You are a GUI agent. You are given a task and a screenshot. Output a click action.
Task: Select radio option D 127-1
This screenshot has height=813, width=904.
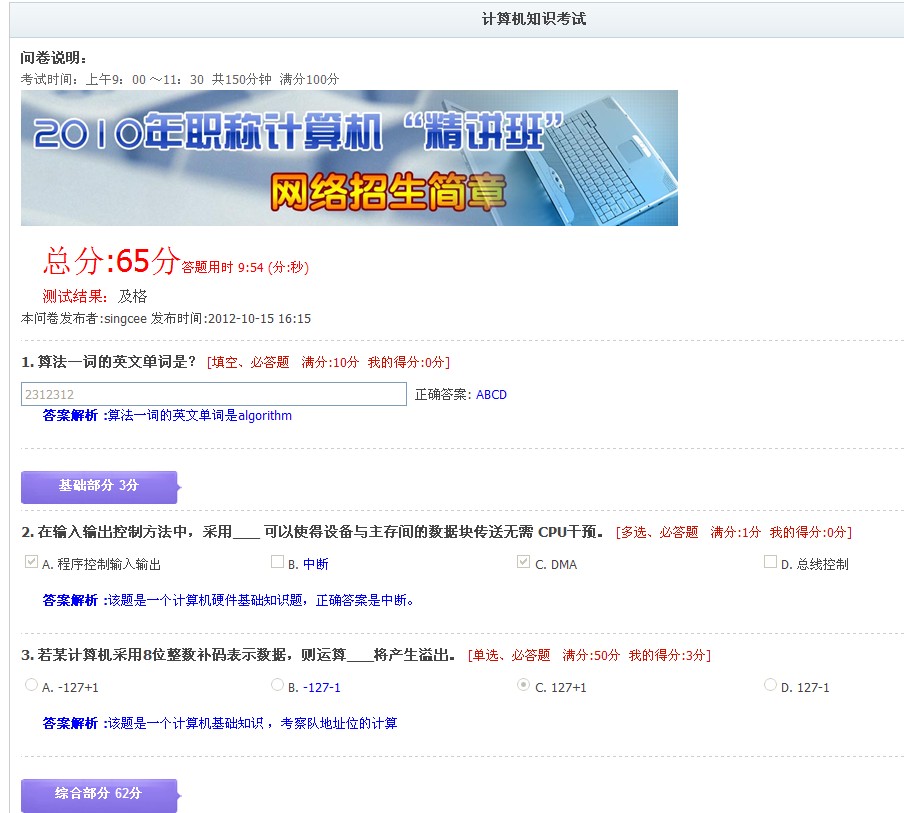click(770, 684)
